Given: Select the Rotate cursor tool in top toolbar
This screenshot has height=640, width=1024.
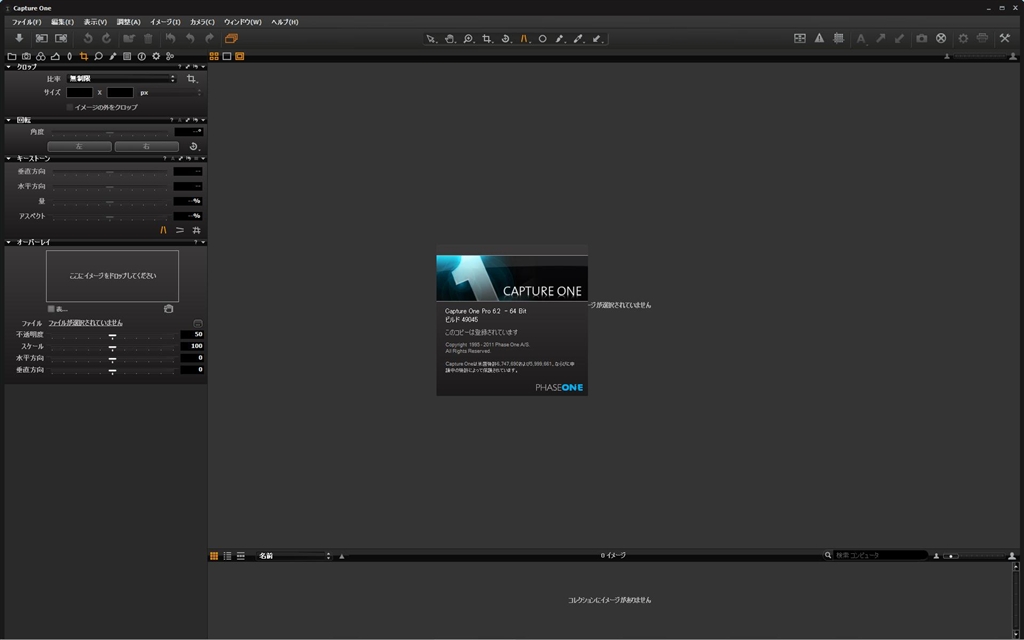Looking at the screenshot, I should (x=505, y=39).
